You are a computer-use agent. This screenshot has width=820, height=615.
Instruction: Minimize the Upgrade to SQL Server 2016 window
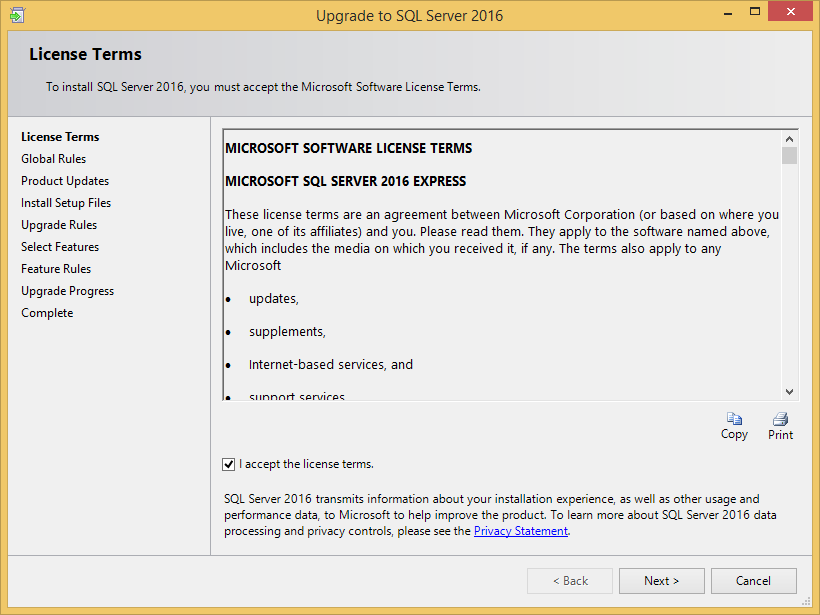click(x=727, y=13)
